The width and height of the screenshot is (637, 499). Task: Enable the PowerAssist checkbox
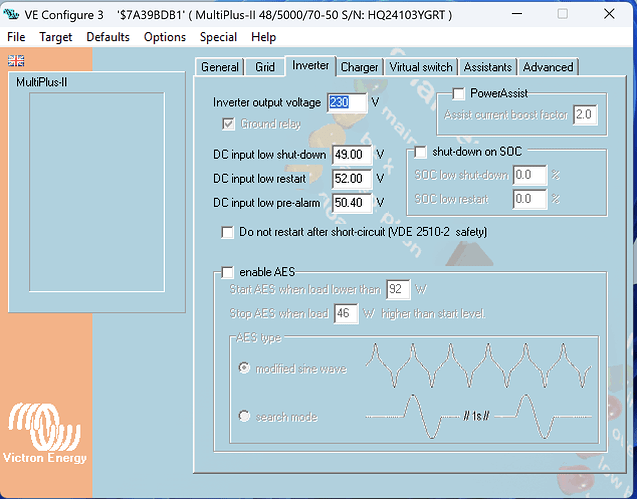459,93
